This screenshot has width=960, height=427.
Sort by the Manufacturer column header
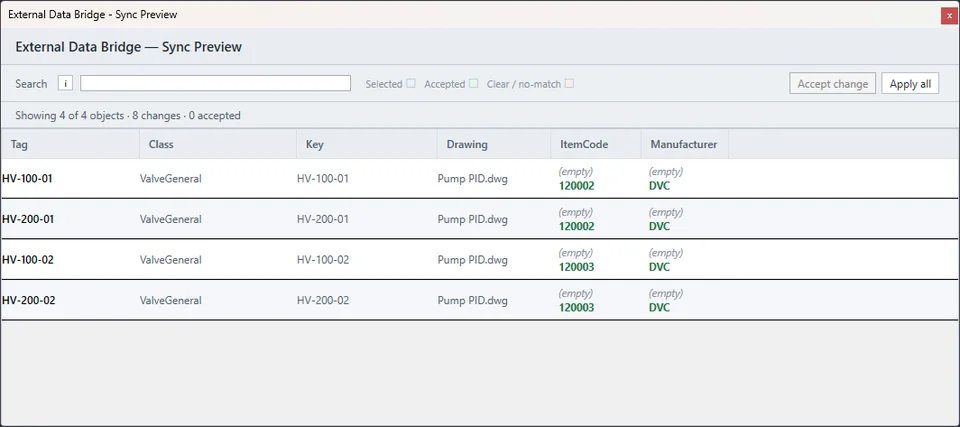(684, 145)
